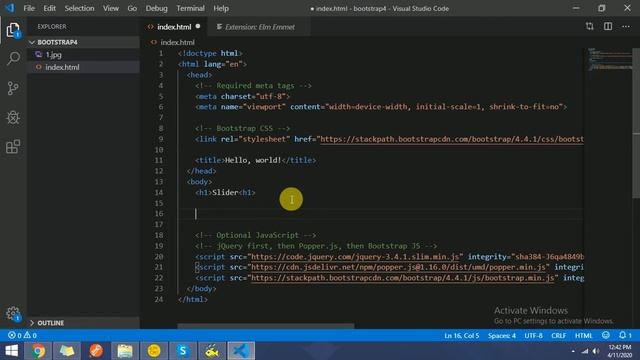Switch to the index.html editor tab
Image resolution: width=640 pixels, height=360 pixels.
tap(174, 27)
